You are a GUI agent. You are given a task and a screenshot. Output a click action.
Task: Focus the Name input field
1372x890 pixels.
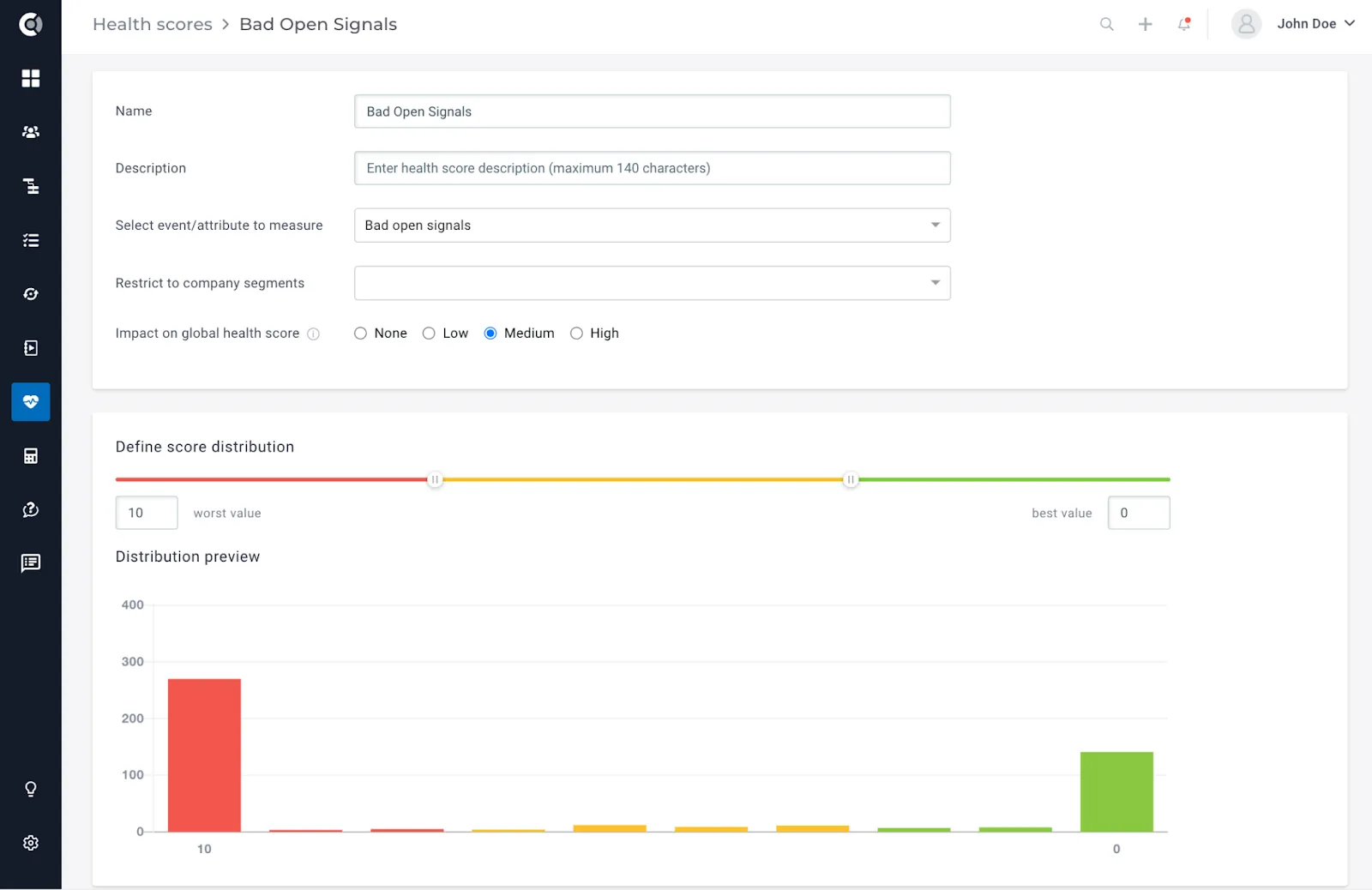click(x=652, y=111)
